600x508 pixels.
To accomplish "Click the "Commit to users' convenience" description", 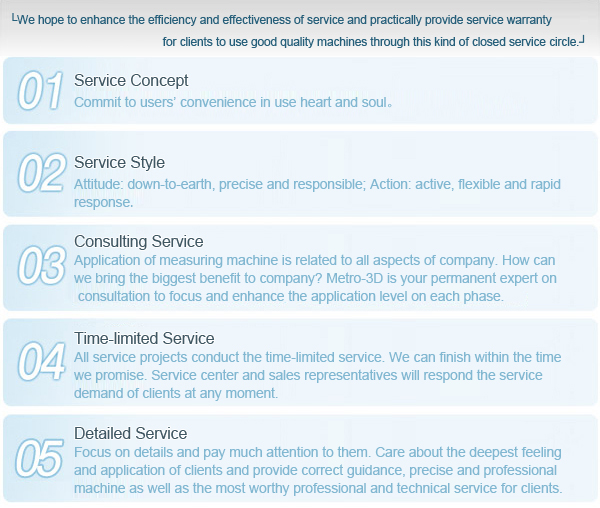I will click(x=233, y=103).
